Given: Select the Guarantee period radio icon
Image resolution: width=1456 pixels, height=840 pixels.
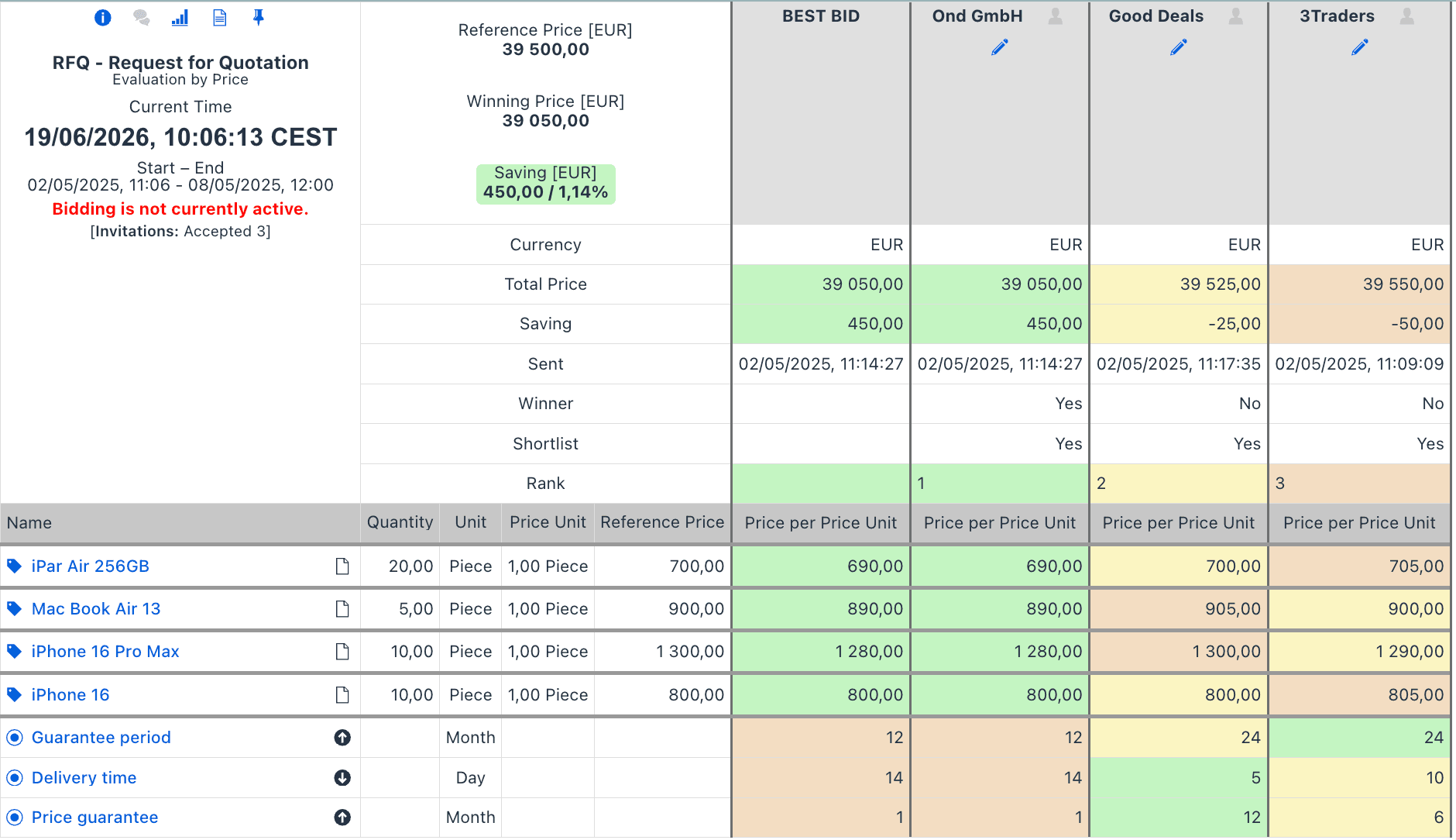Looking at the screenshot, I should click(x=14, y=738).
